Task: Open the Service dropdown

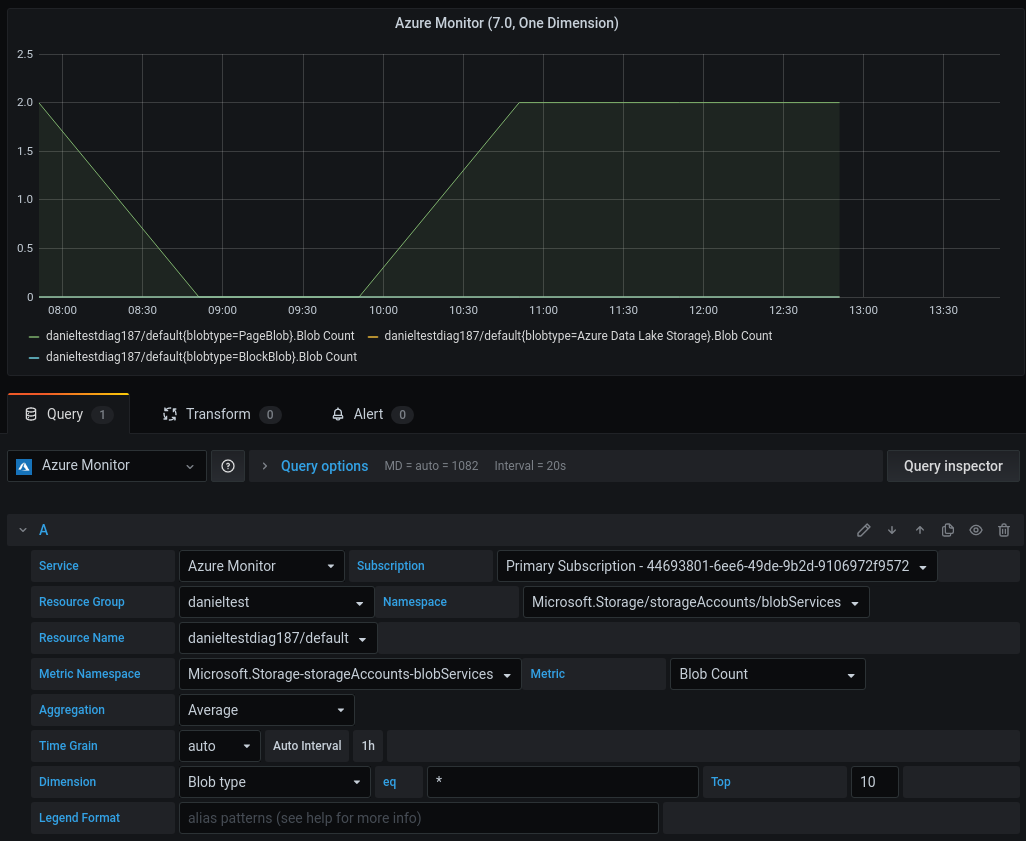Action: pyautogui.click(x=262, y=566)
